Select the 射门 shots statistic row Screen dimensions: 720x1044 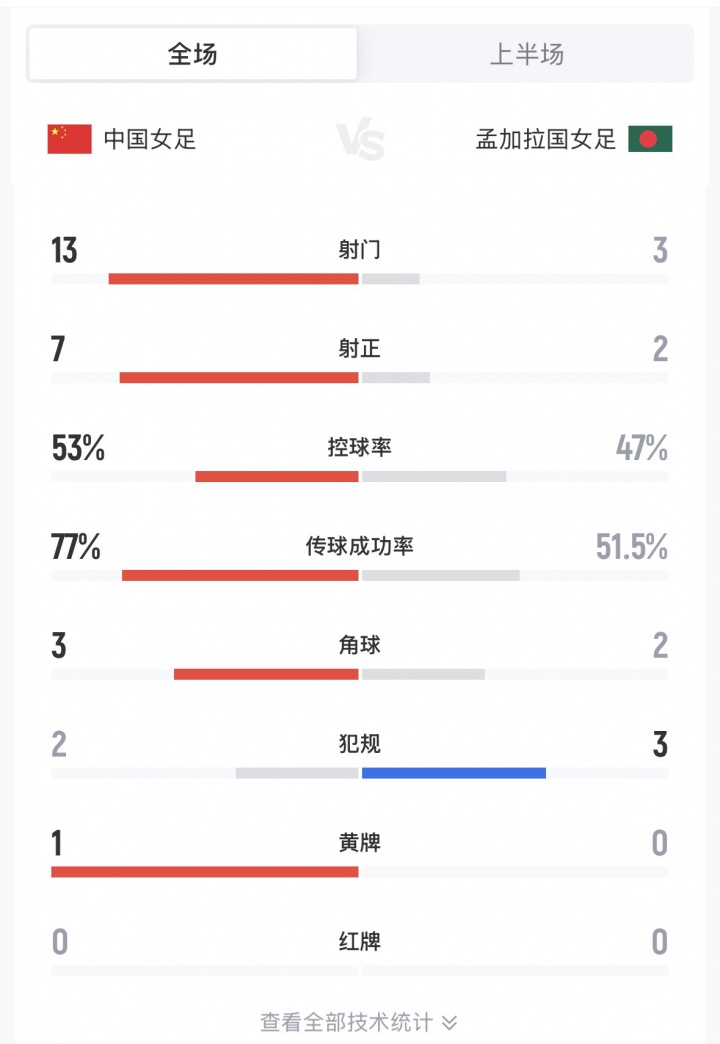(x=358, y=251)
